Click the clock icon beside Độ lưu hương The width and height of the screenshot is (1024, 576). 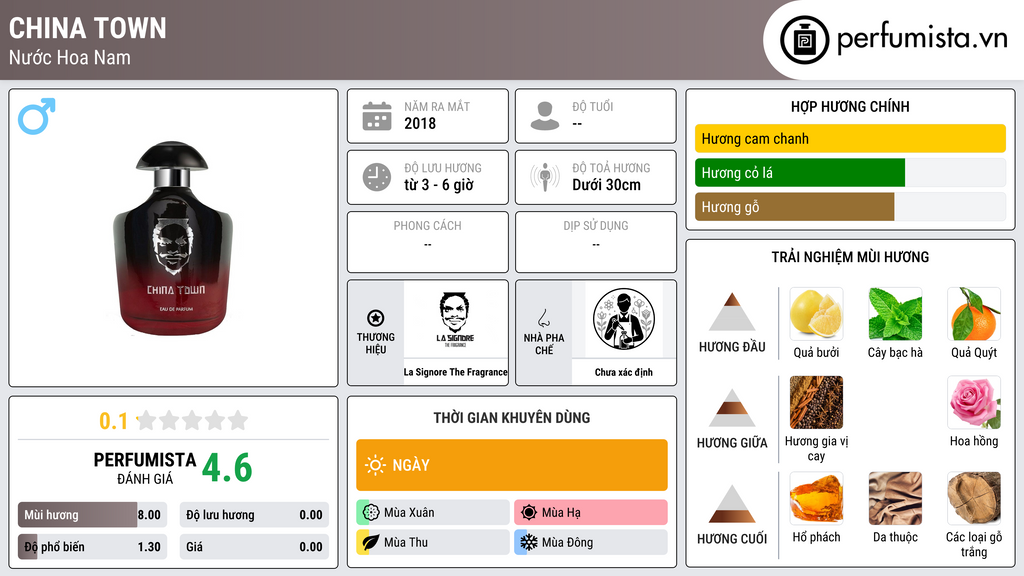pos(377,177)
